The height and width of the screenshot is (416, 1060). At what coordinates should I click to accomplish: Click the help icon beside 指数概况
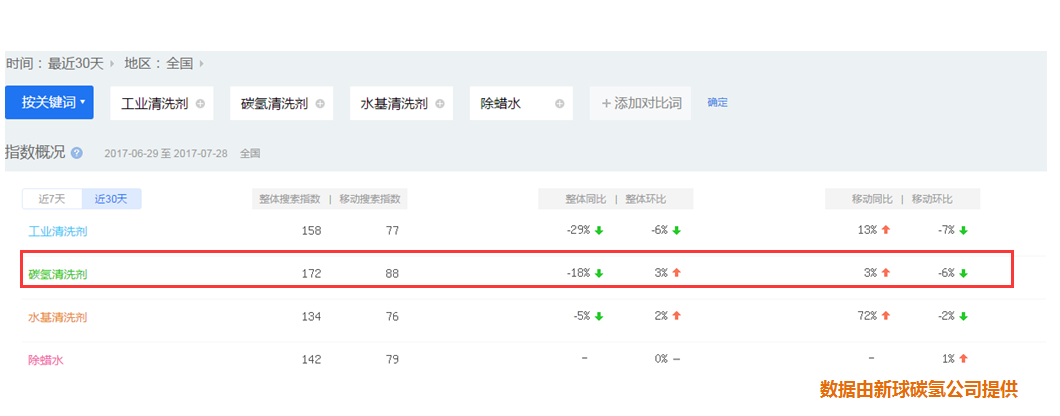(77, 153)
